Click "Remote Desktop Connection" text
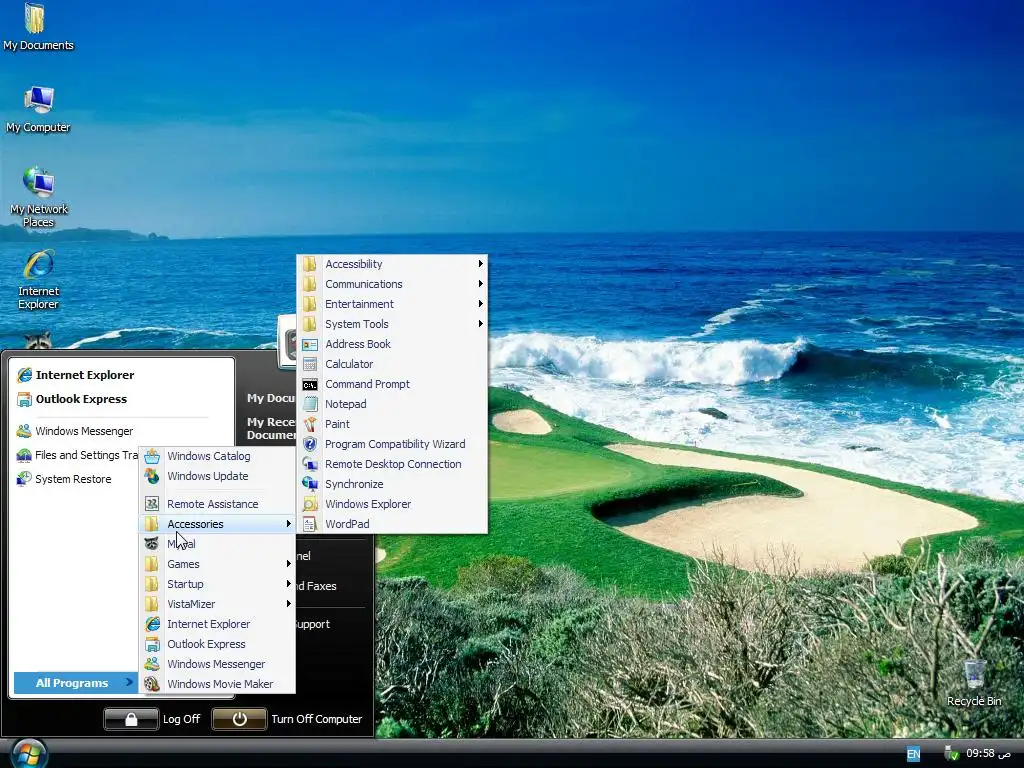Viewport: 1024px width, 768px height. [x=393, y=464]
